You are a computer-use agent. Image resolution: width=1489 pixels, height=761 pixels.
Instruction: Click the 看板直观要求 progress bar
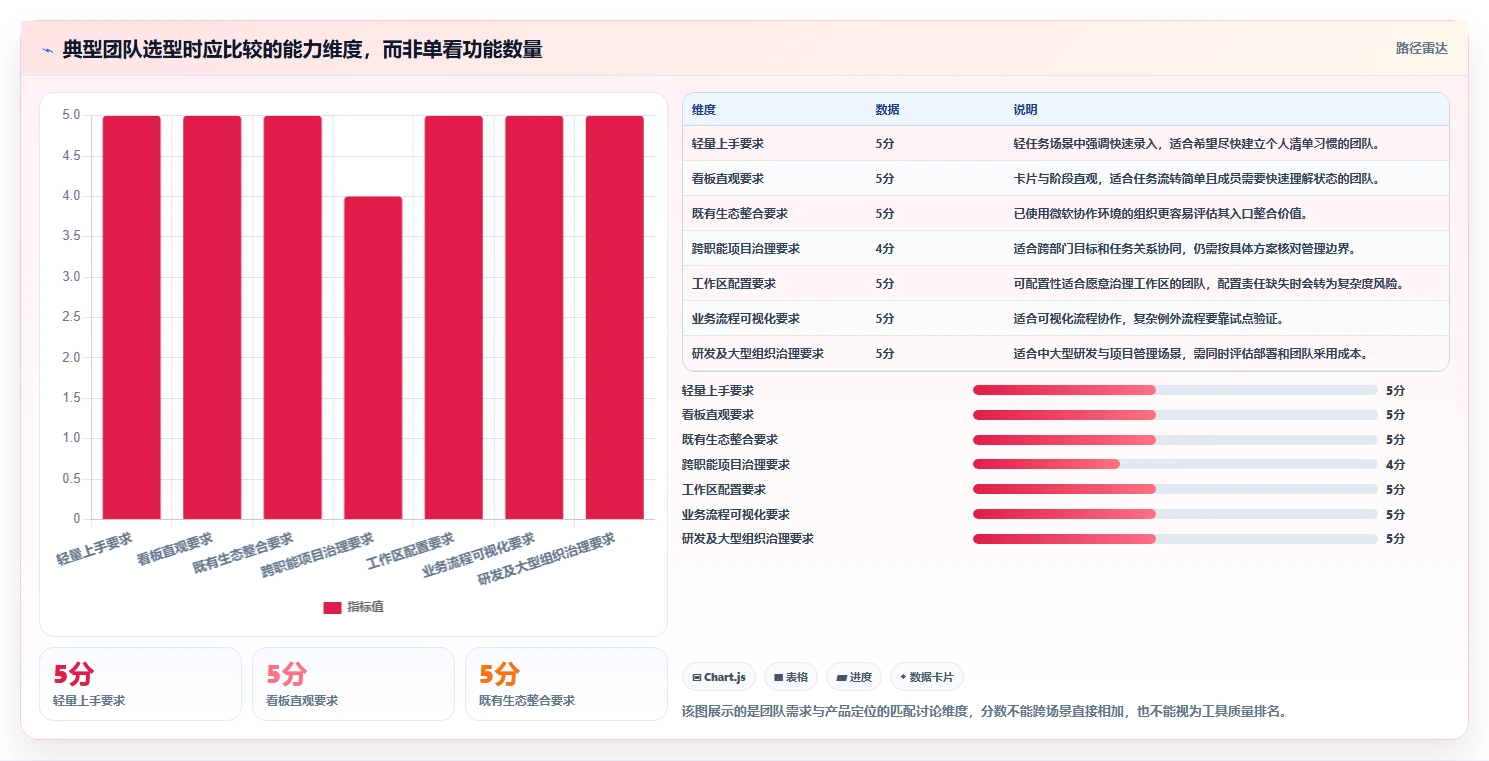point(1175,415)
